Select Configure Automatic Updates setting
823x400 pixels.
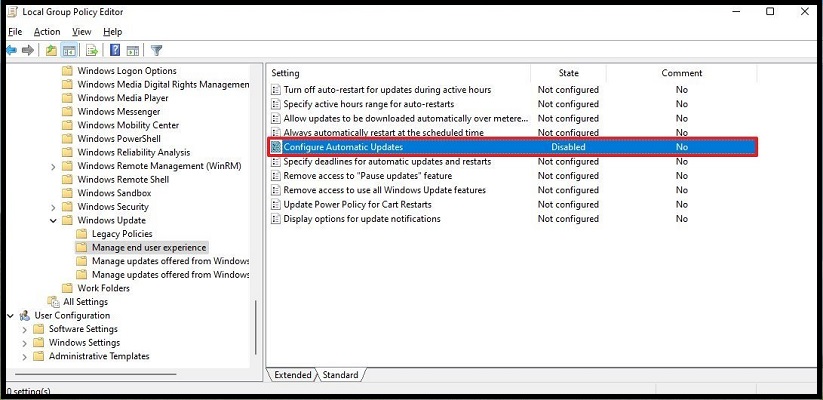coord(343,147)
